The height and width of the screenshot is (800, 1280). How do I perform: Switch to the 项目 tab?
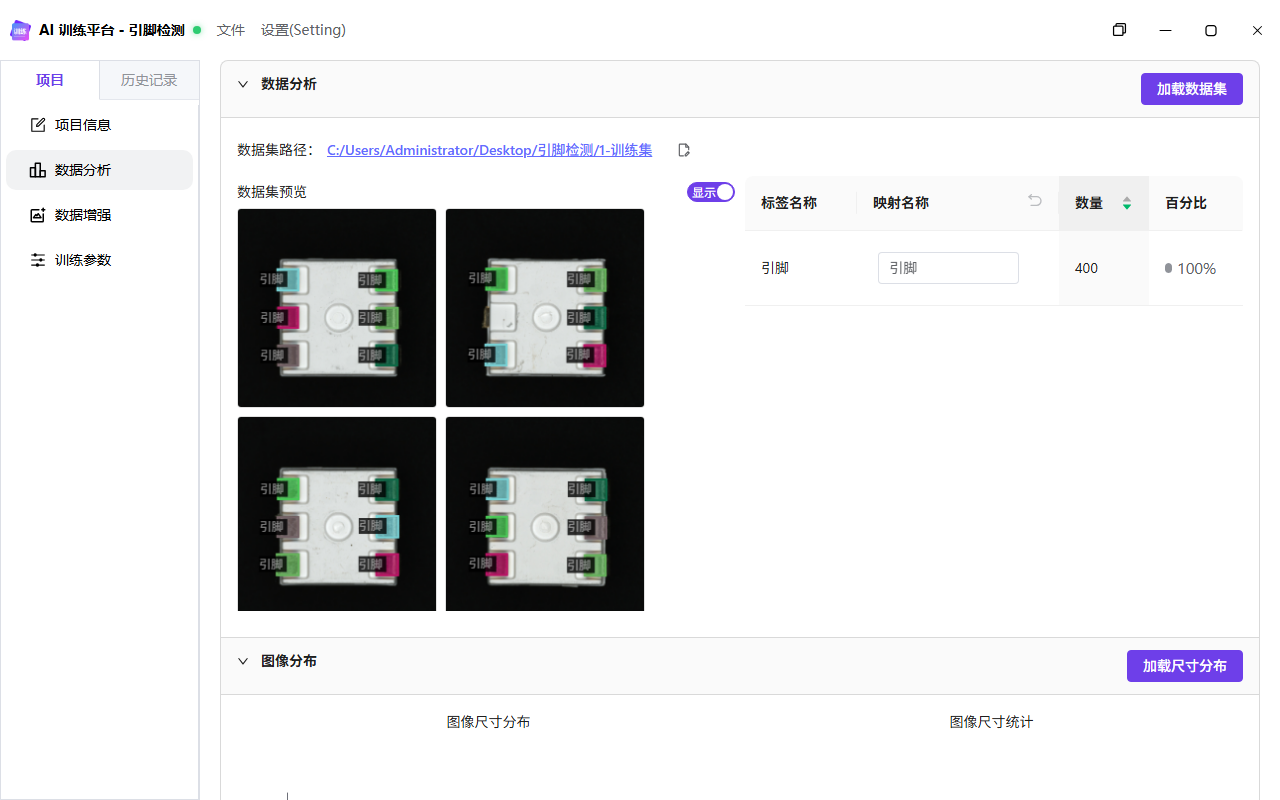pos(50,80)
